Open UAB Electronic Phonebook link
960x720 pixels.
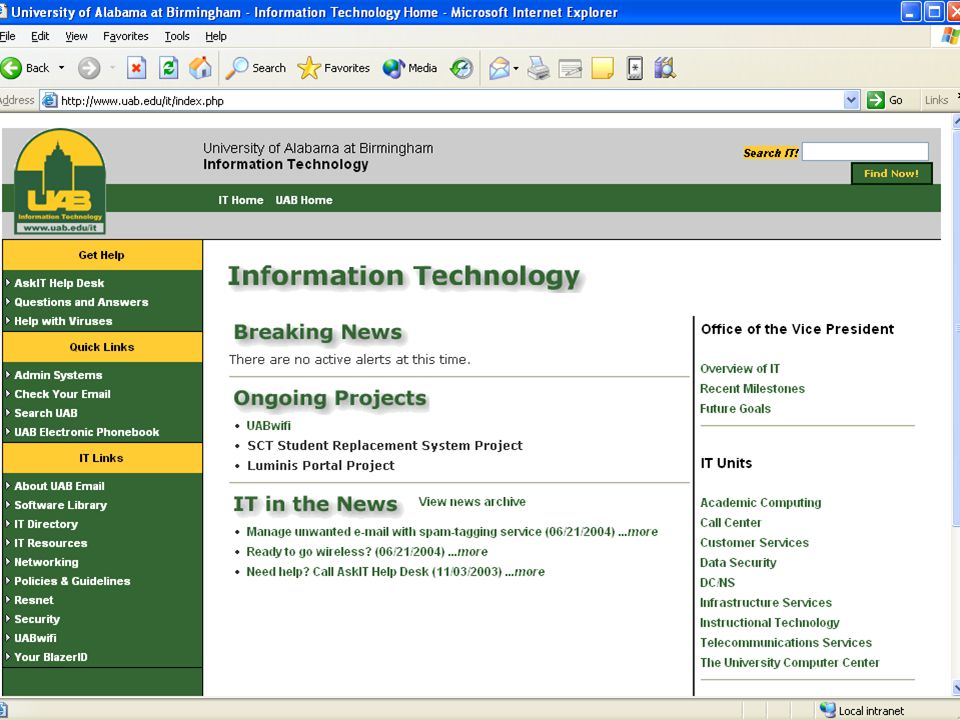pyautogui.click(x=86, y=432)
